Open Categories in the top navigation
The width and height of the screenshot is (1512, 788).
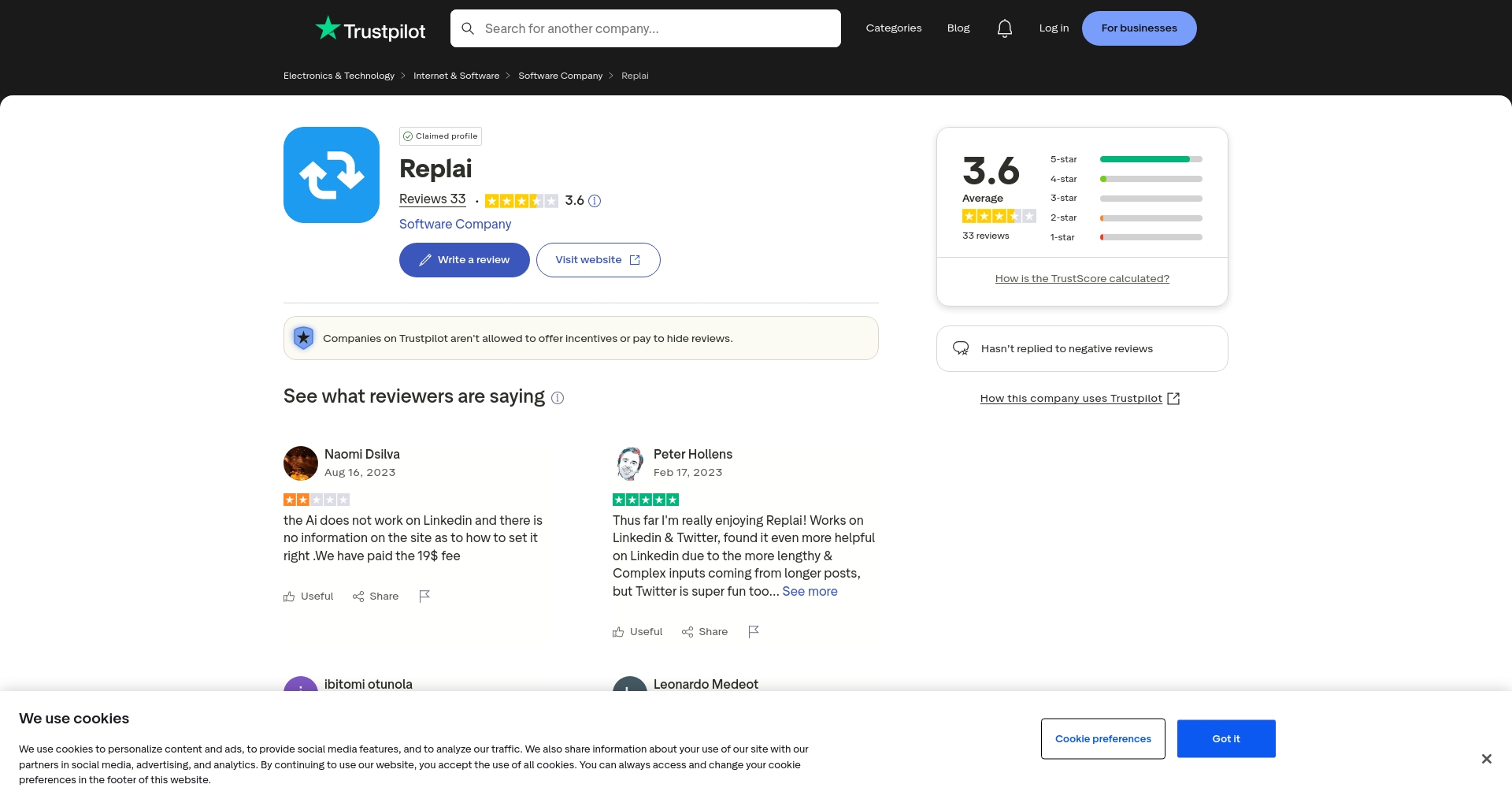click(x=893, y=28)
